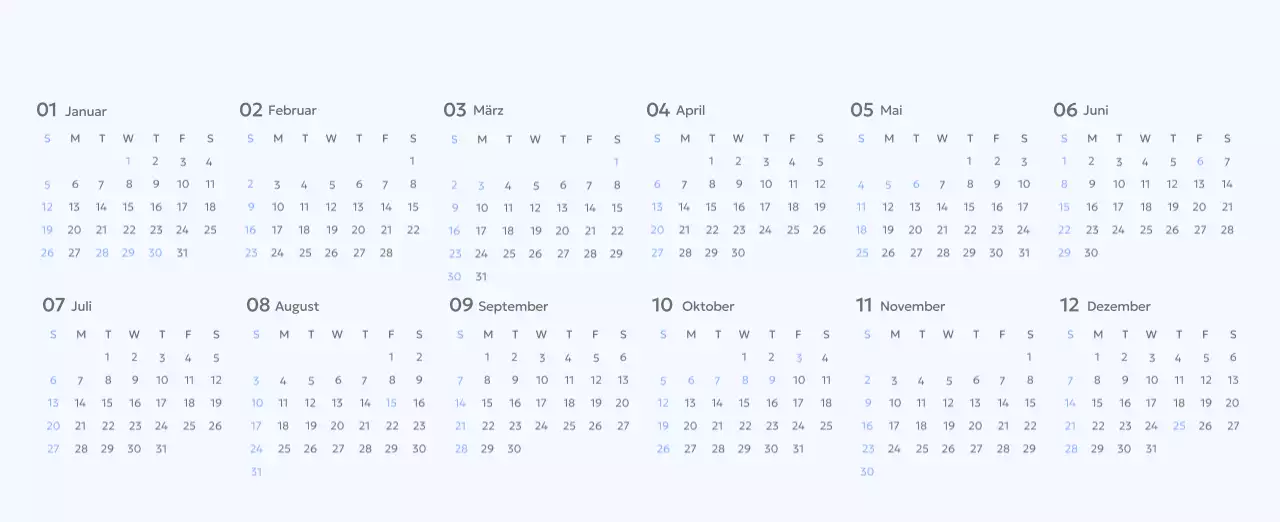Viewport: 1280px width, 522px height.
Task: Pick day 20 in März
Action: (563, 230)
